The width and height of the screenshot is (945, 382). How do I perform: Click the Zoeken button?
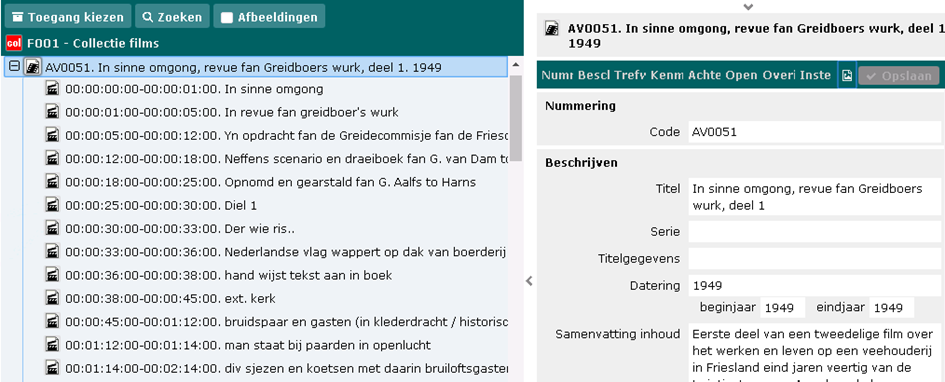pyautogui.click(x=172, y=17)
